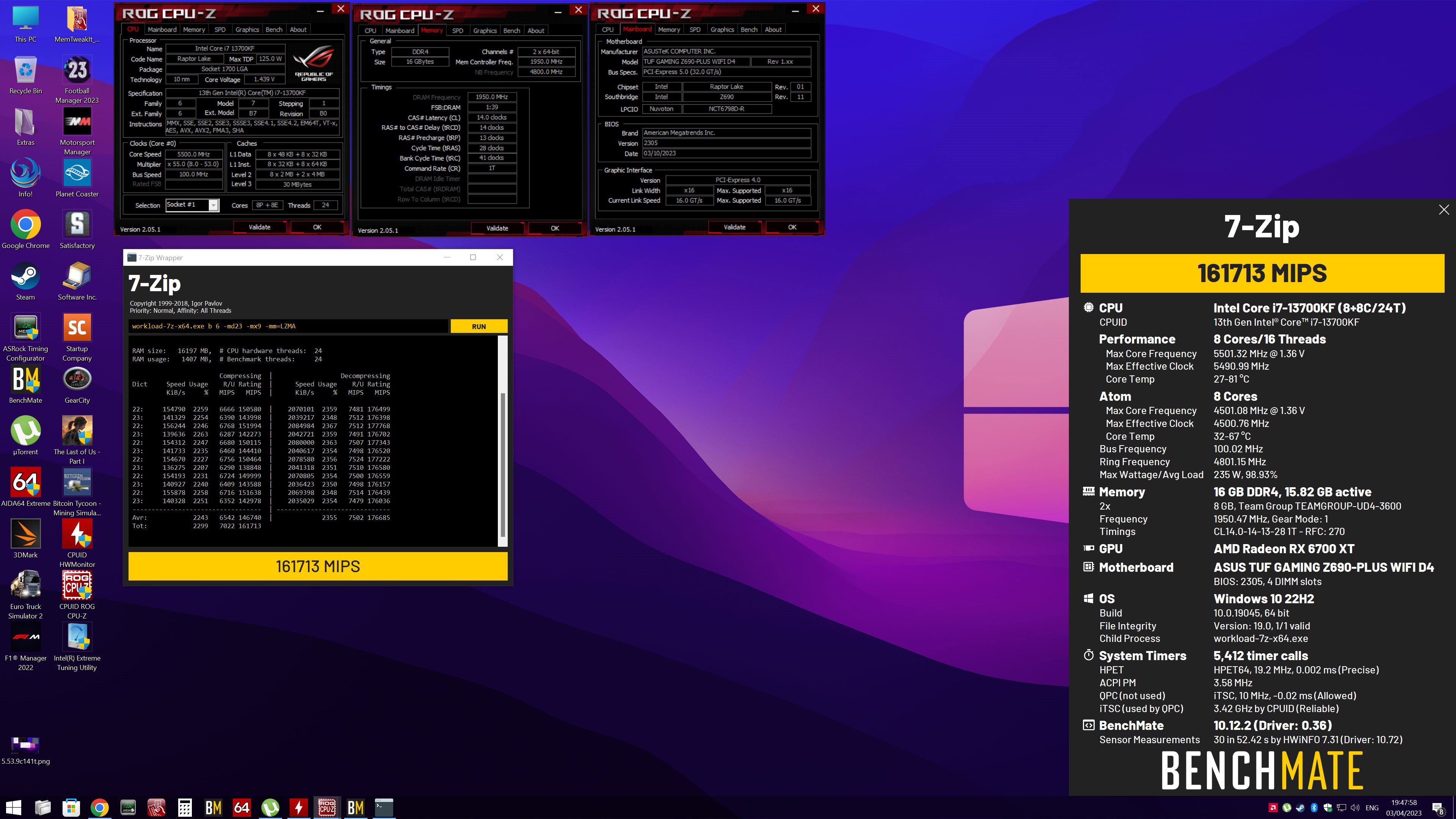Launch CPUID HWMonitor from the desktop

77,544
